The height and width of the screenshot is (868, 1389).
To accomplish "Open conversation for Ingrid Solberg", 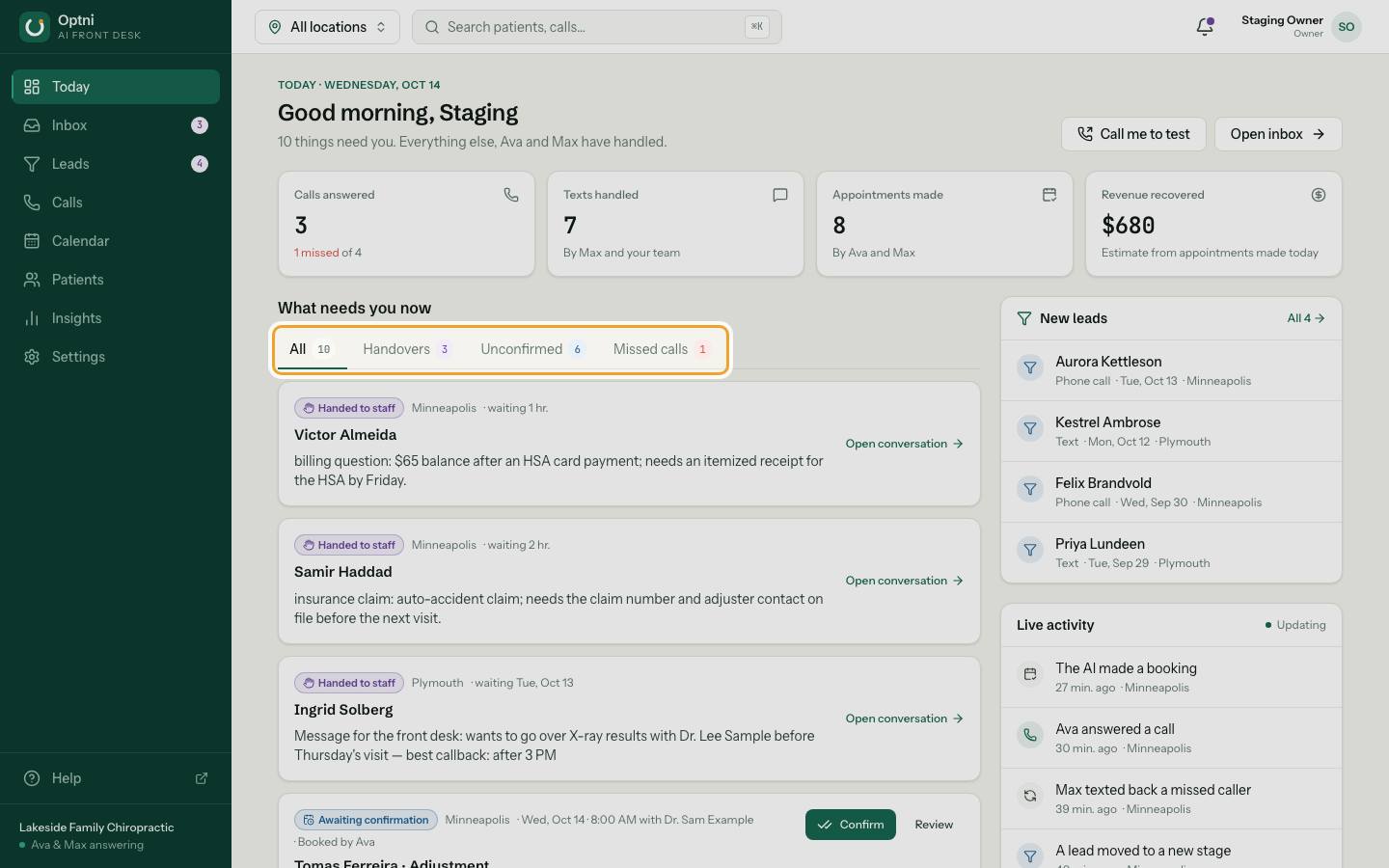I will [x=905, y=719].
